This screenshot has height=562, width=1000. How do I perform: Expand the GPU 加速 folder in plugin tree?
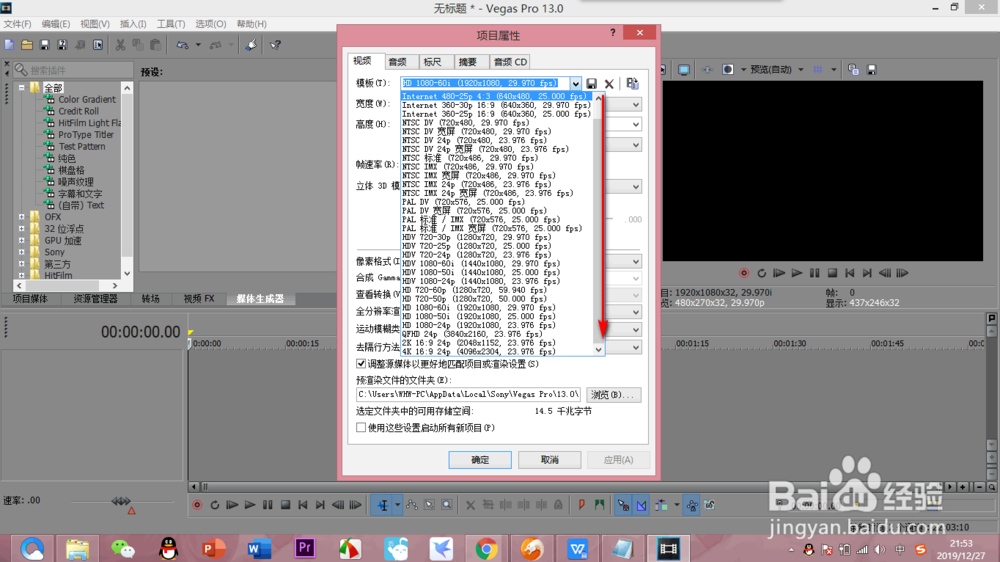pos(22,240)
